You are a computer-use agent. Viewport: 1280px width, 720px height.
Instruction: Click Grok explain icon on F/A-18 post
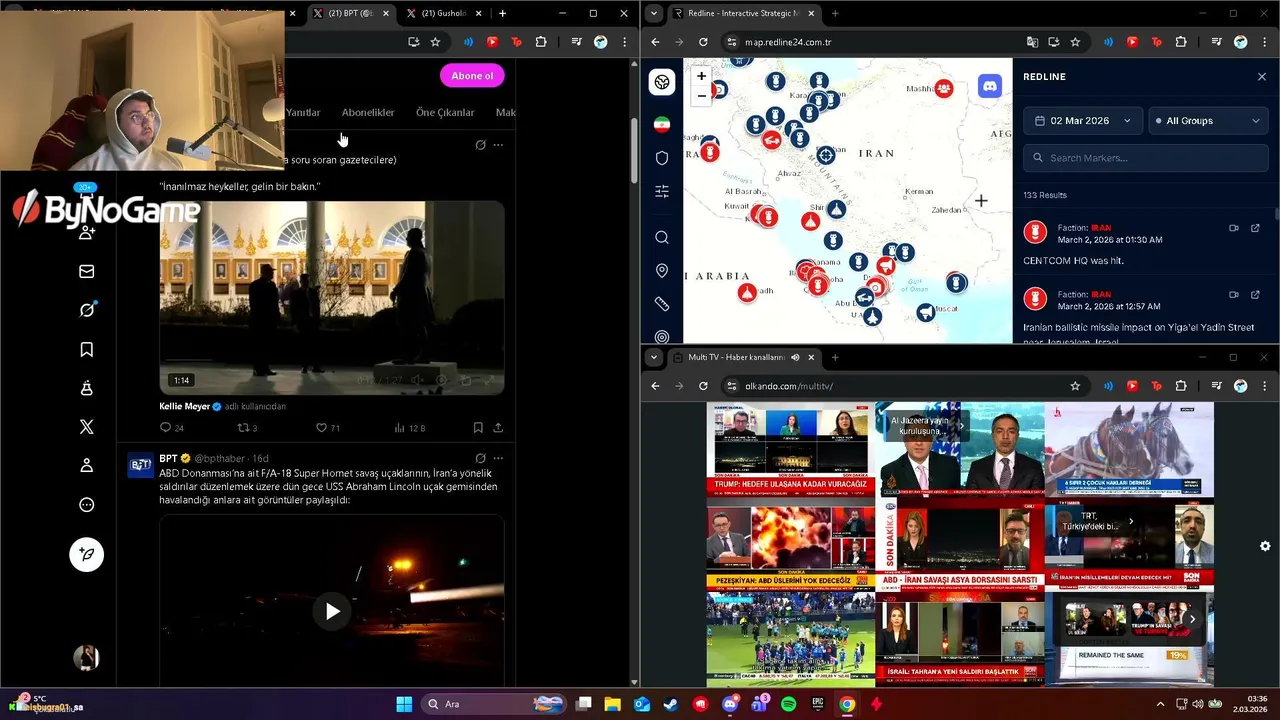click(x=480, y=458)
